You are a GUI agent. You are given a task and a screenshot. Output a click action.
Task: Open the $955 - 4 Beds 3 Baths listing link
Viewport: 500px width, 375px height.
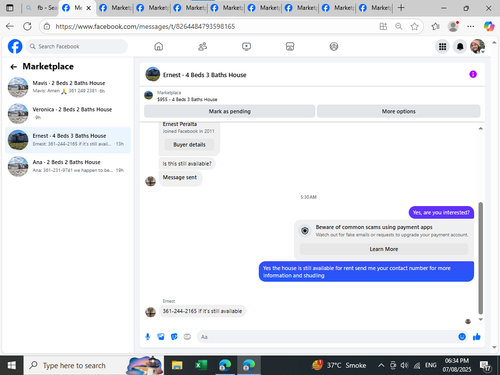click(187, 99)
